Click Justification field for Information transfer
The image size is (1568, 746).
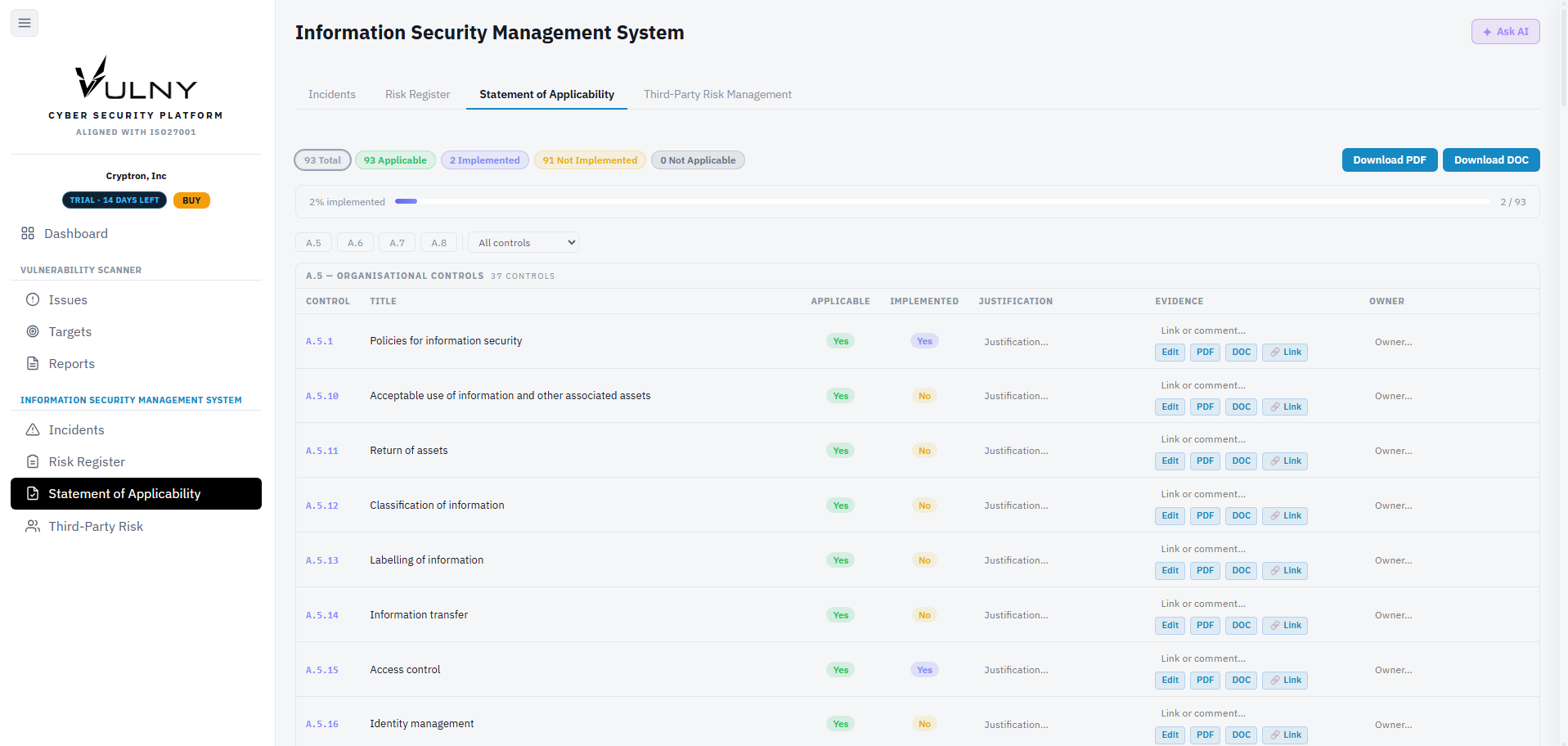pyautogui.click(x=1058, y=615)
